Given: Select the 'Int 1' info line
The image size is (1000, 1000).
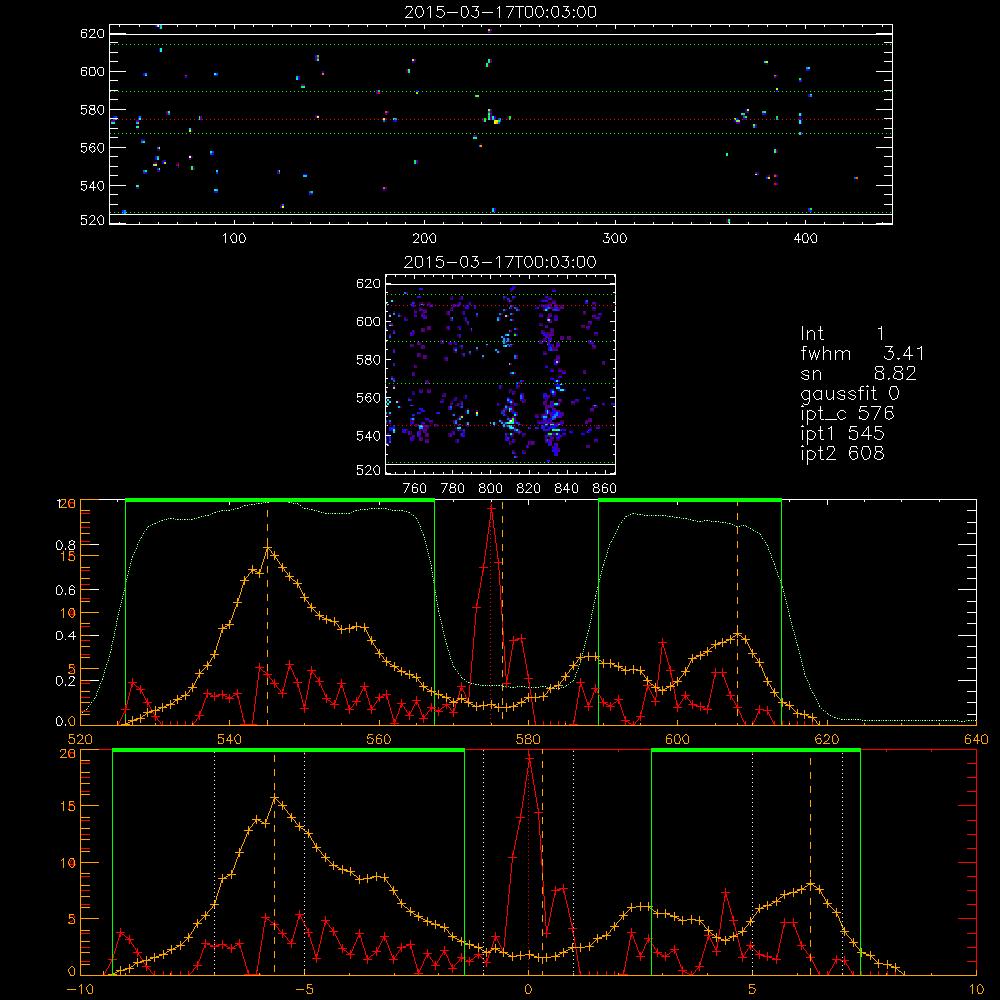Looking at the screenshot, I should pos(842,334).
